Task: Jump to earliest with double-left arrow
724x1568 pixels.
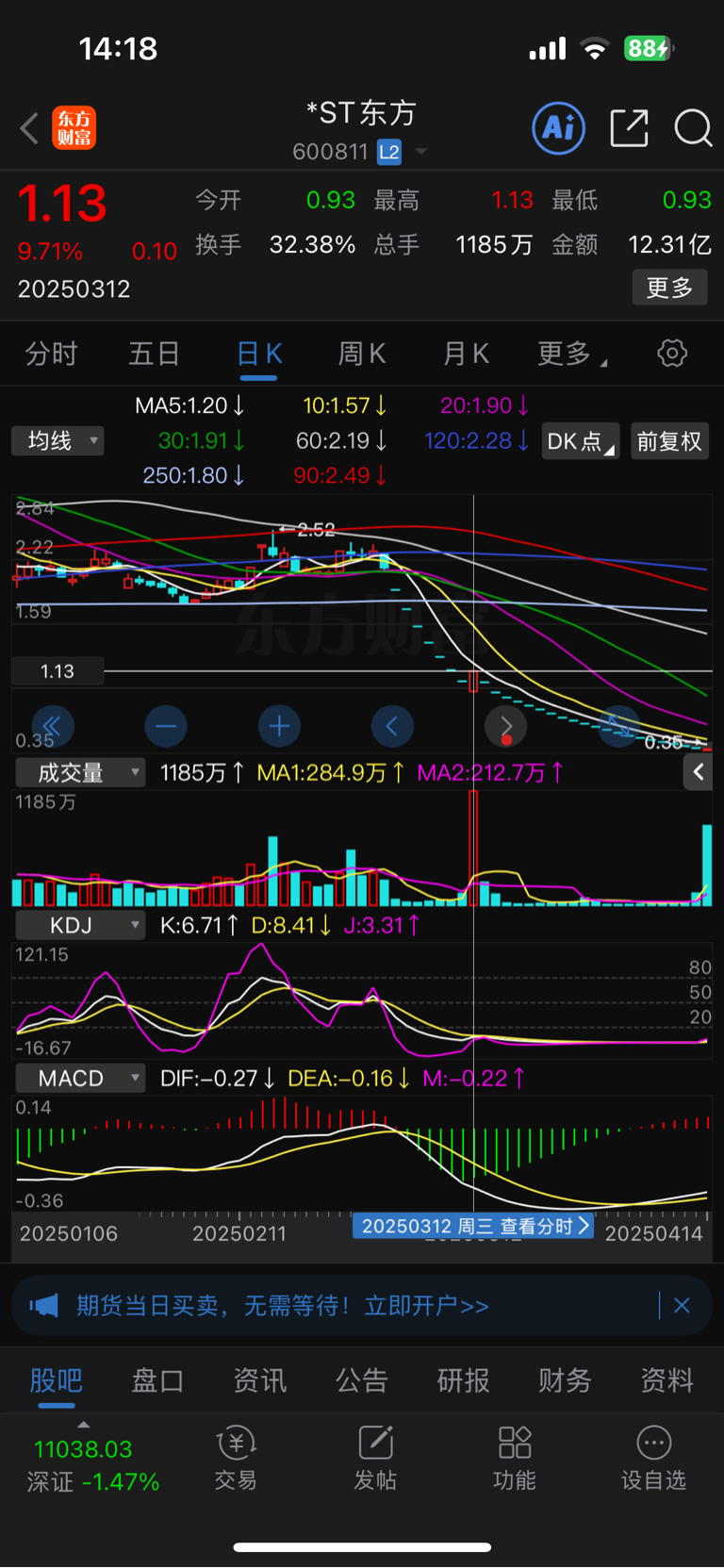Action: tap(52, 726)
